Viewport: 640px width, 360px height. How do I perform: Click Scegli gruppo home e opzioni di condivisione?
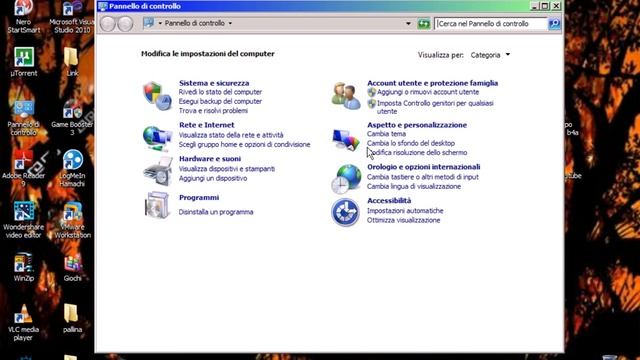(x=244, y=144)
